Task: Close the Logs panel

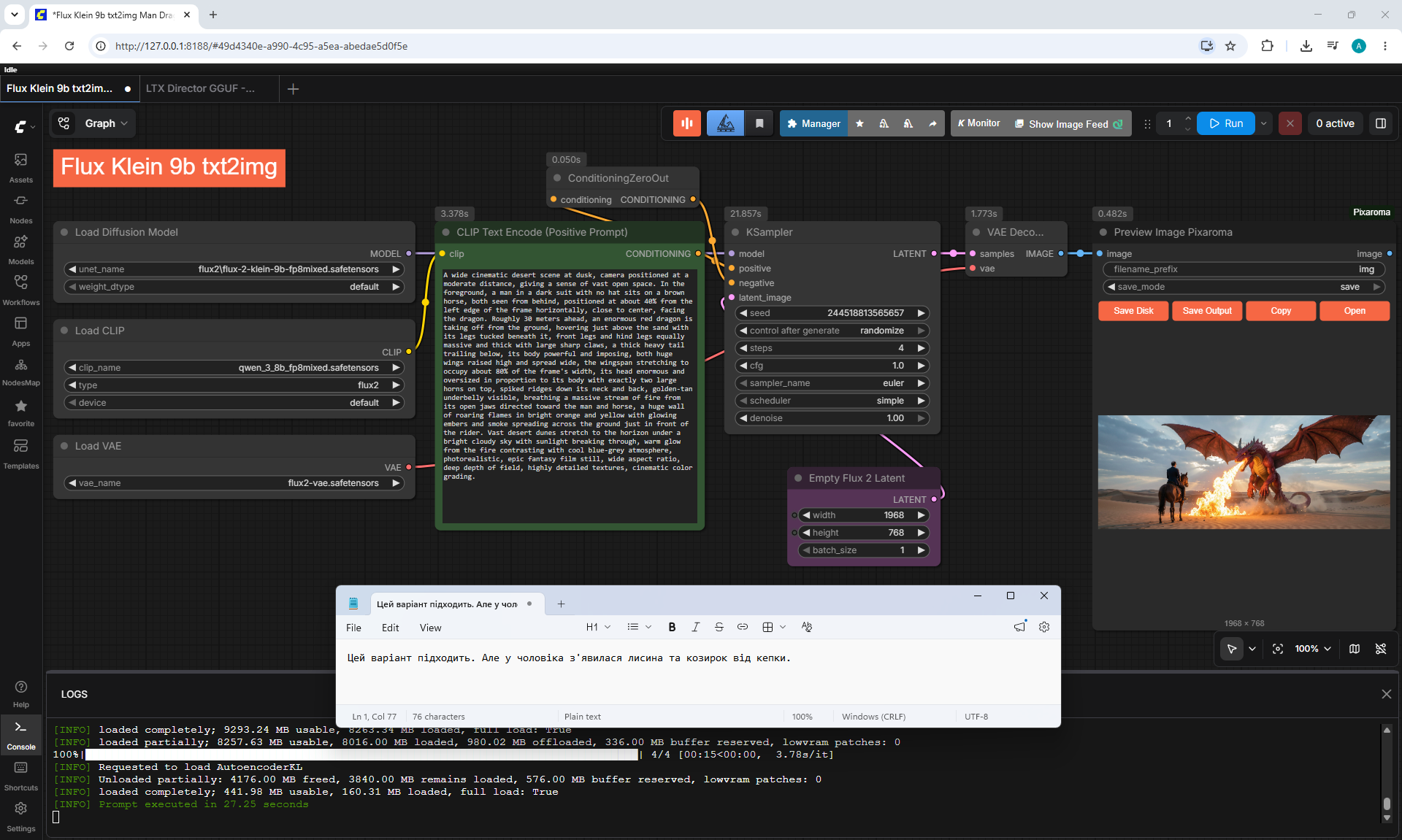Action: pos(1387,694)
